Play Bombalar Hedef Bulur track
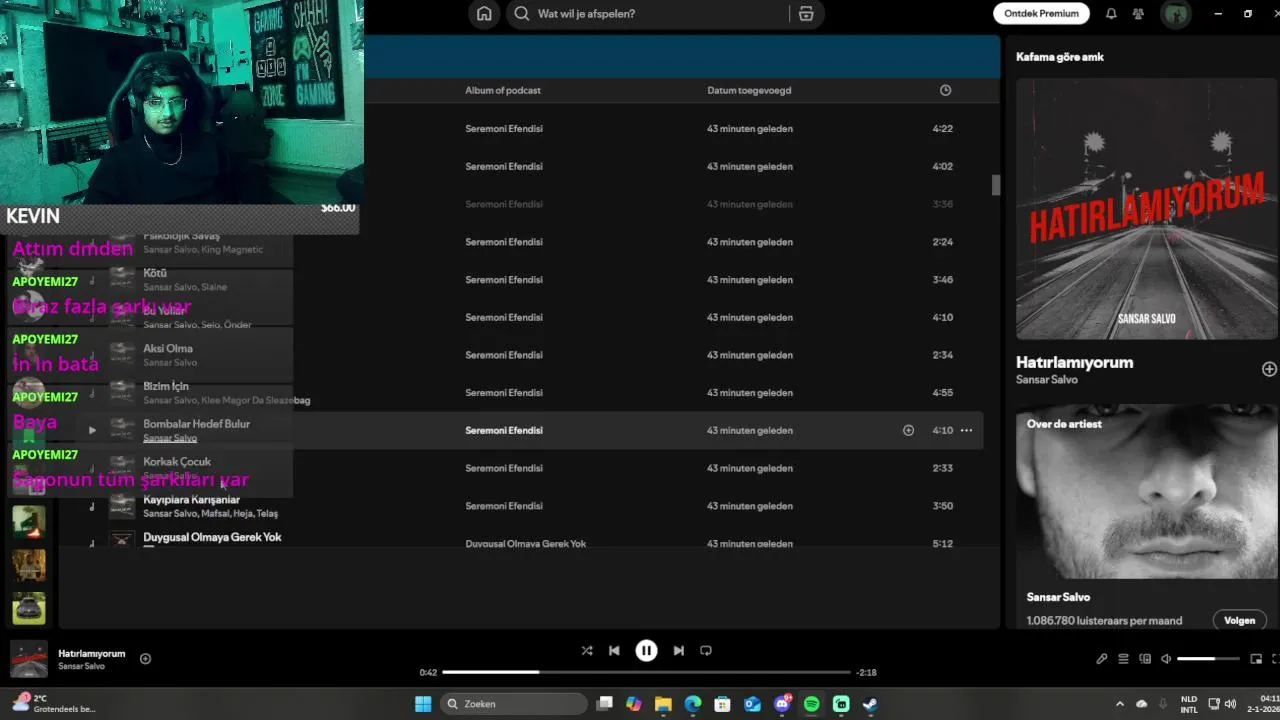The height and width of the screenshot is (720, 1280). click(x=92, y=430)
